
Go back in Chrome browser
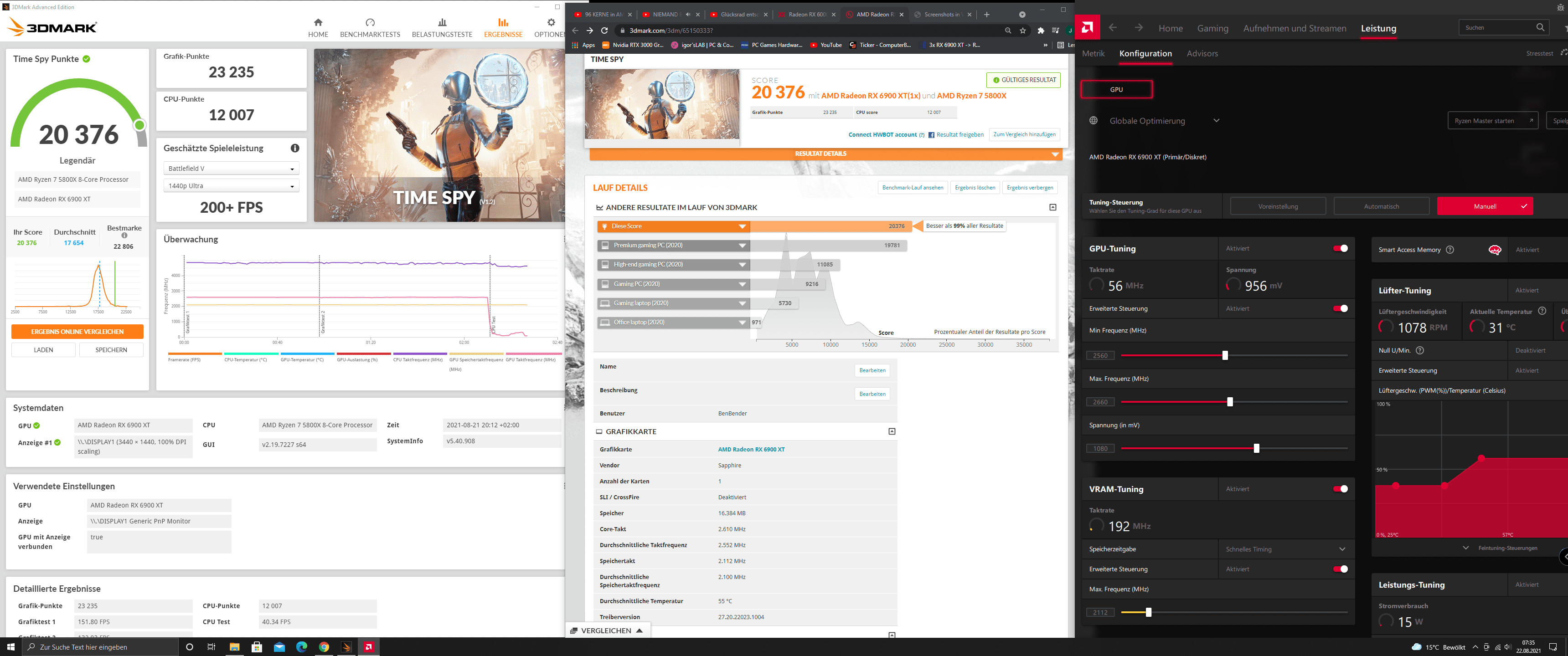click(575, 31)
